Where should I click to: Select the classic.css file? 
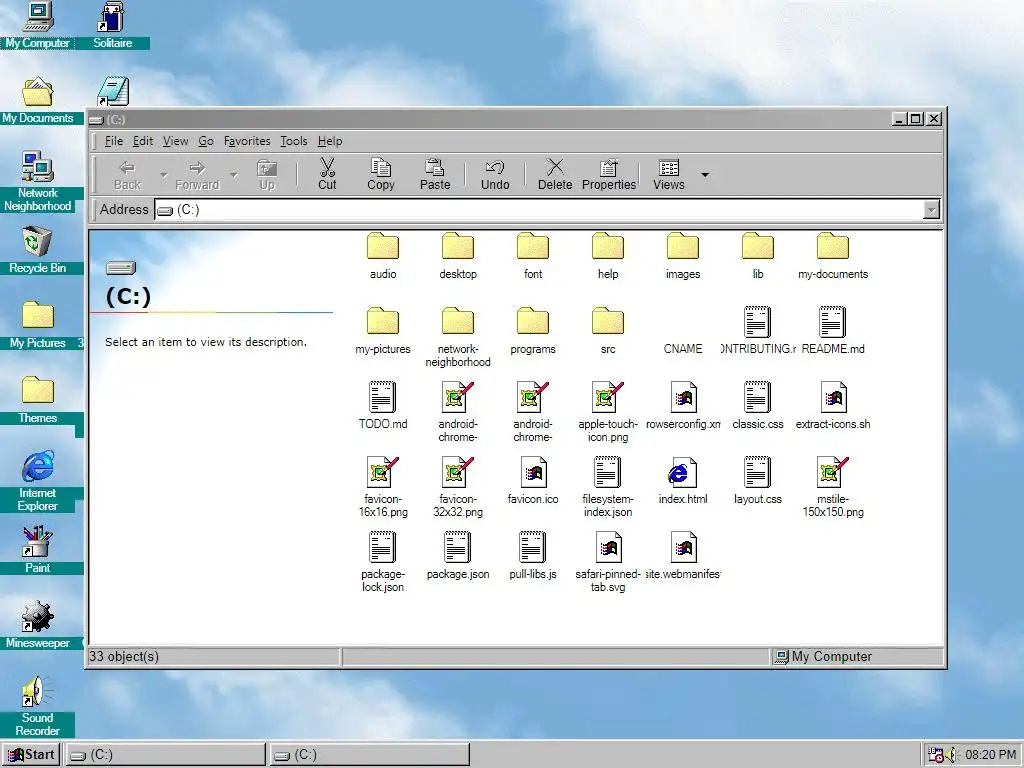(758, 406)
